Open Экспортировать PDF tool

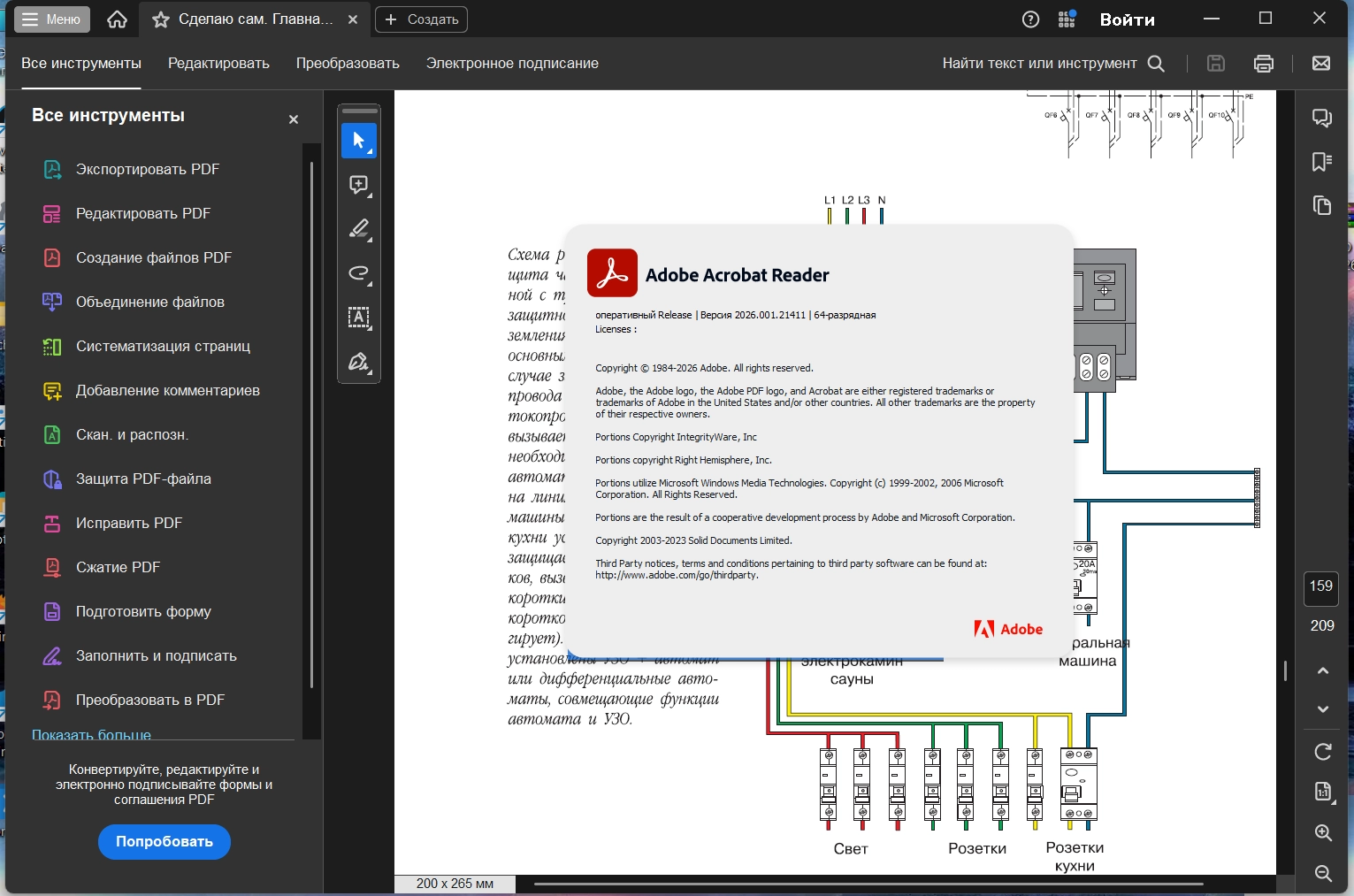tap(147, 170)
